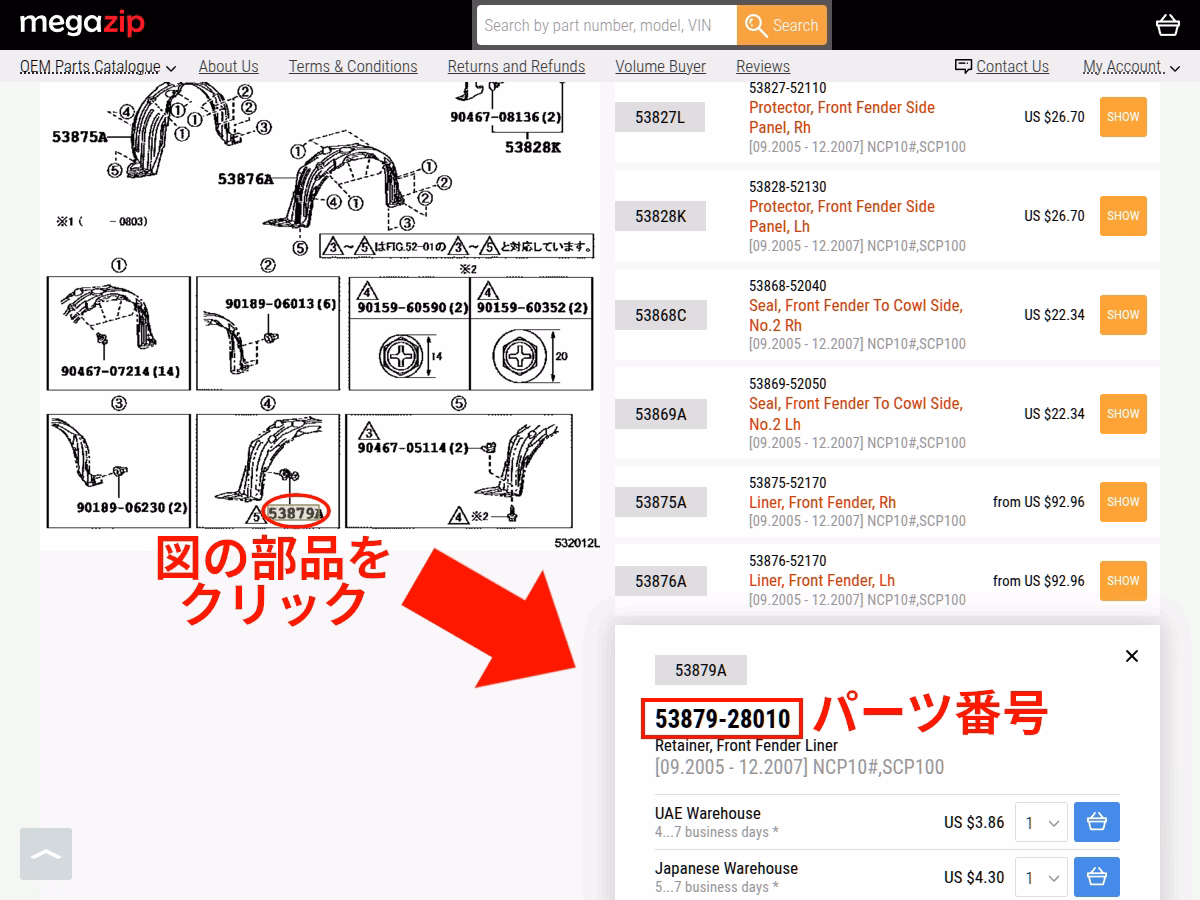Show prices for part 53876A

tap(1123, 581)
